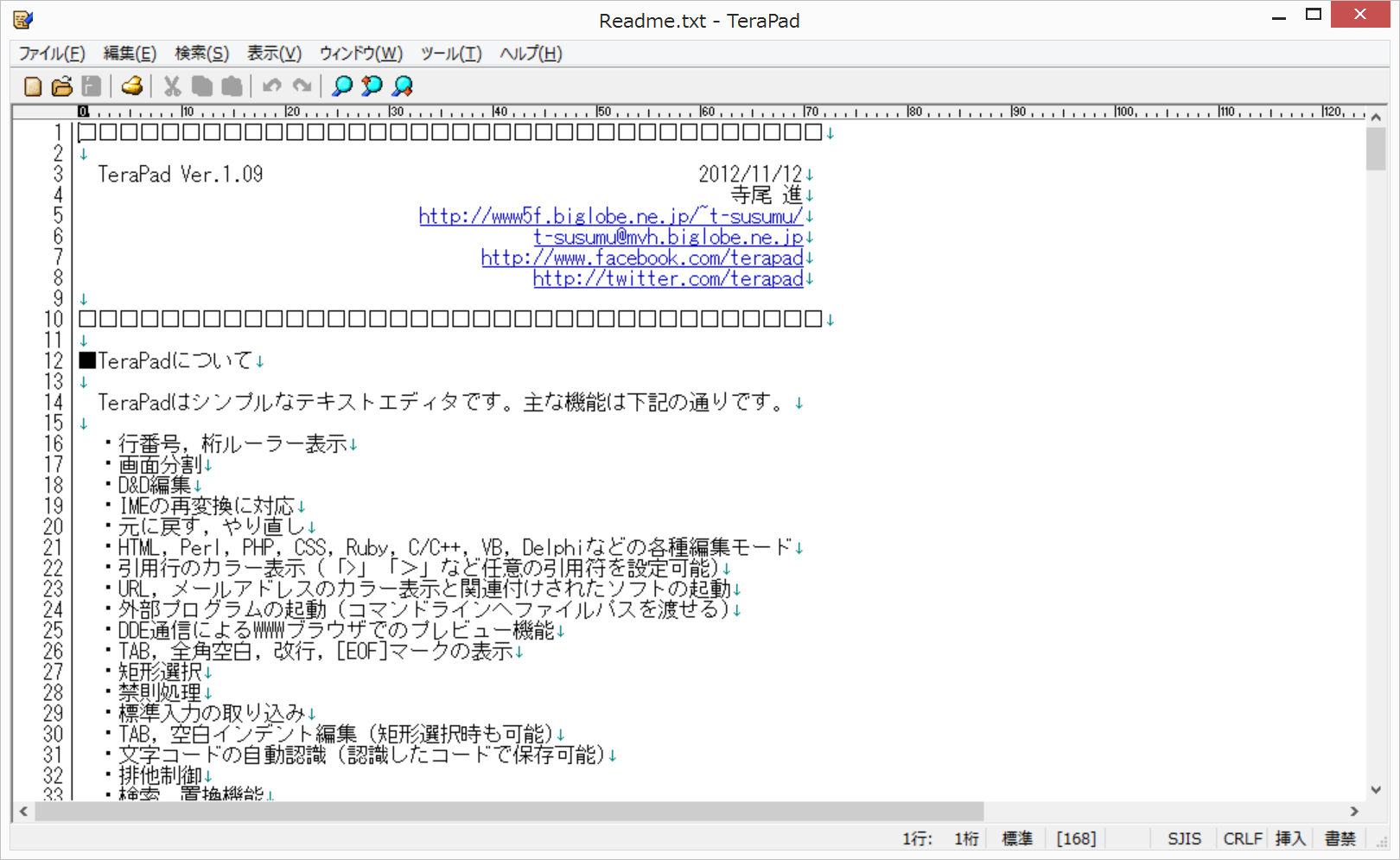Screen dimensions: 1400x860
Task: Click the CRLF line ending in status bar
Action: pyautogui.click(x=1243, y=838)
